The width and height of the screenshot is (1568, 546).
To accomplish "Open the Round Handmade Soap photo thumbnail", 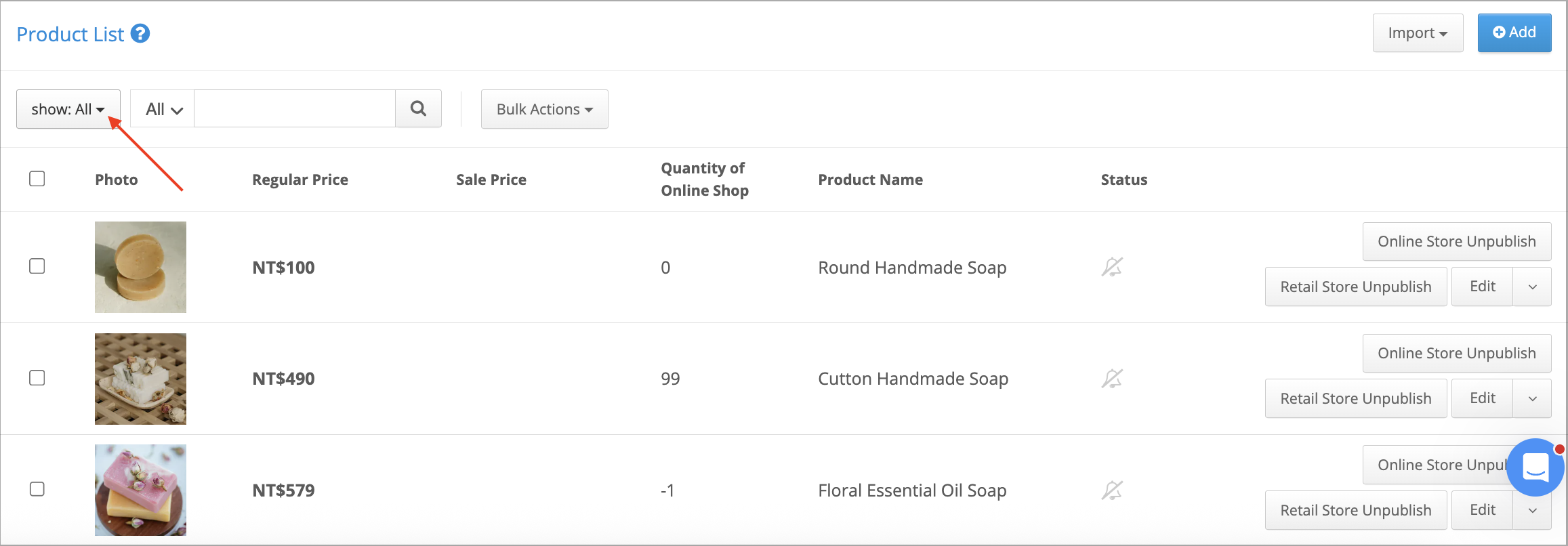I will pyautogui.click(x=140, y=267).
